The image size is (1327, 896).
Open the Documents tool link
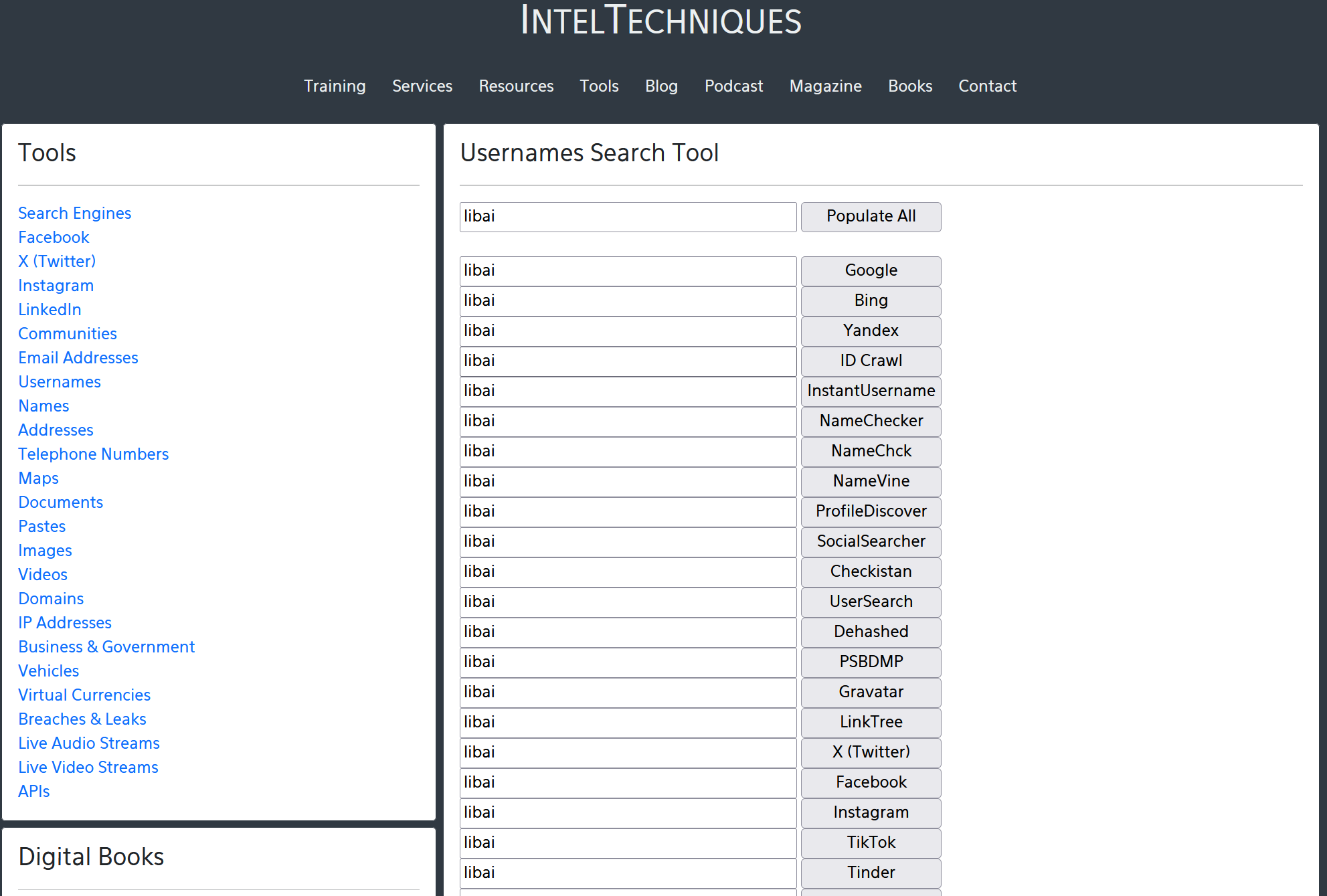[x=61, y=502]
